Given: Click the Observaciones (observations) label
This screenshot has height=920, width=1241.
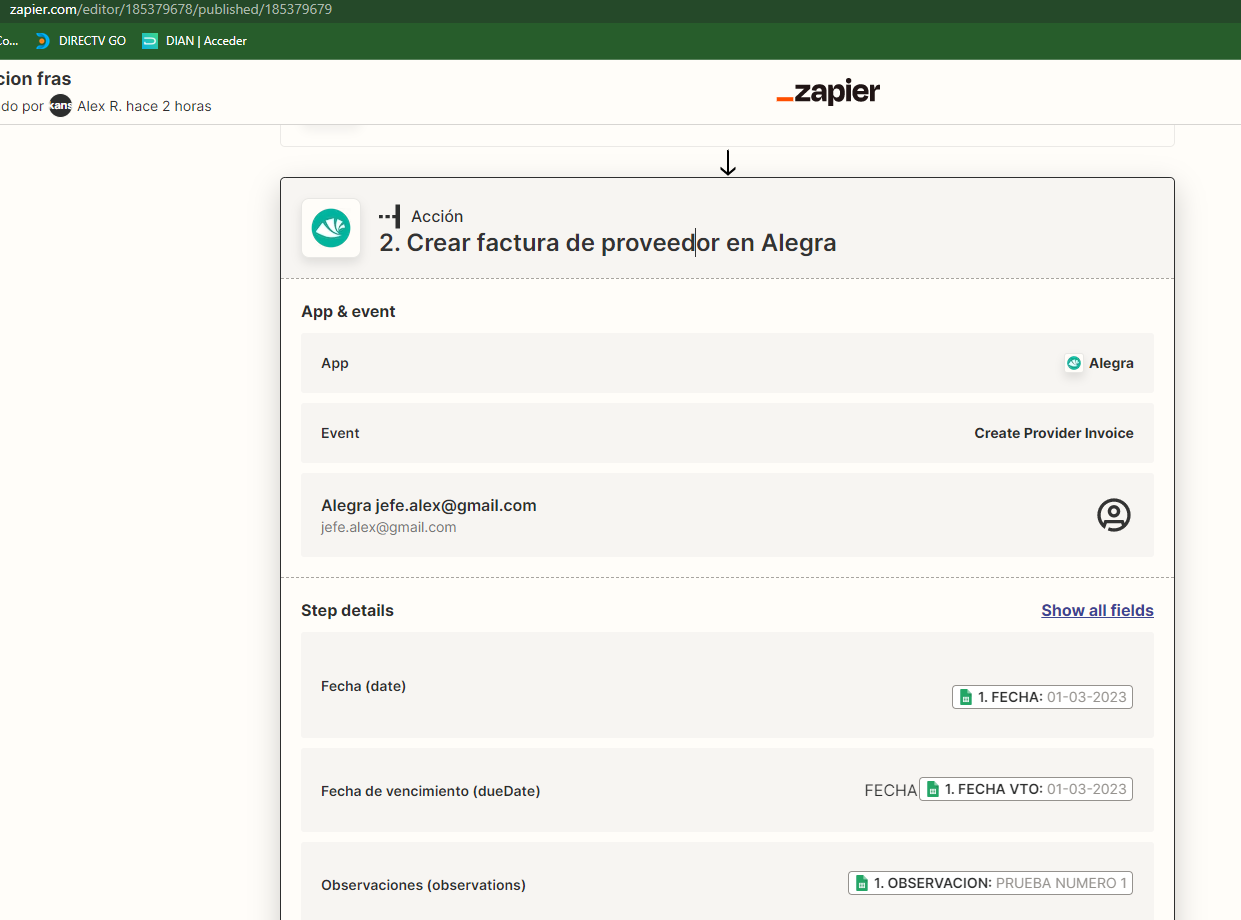Looking at the screenshot, I should tap(423, 885).
